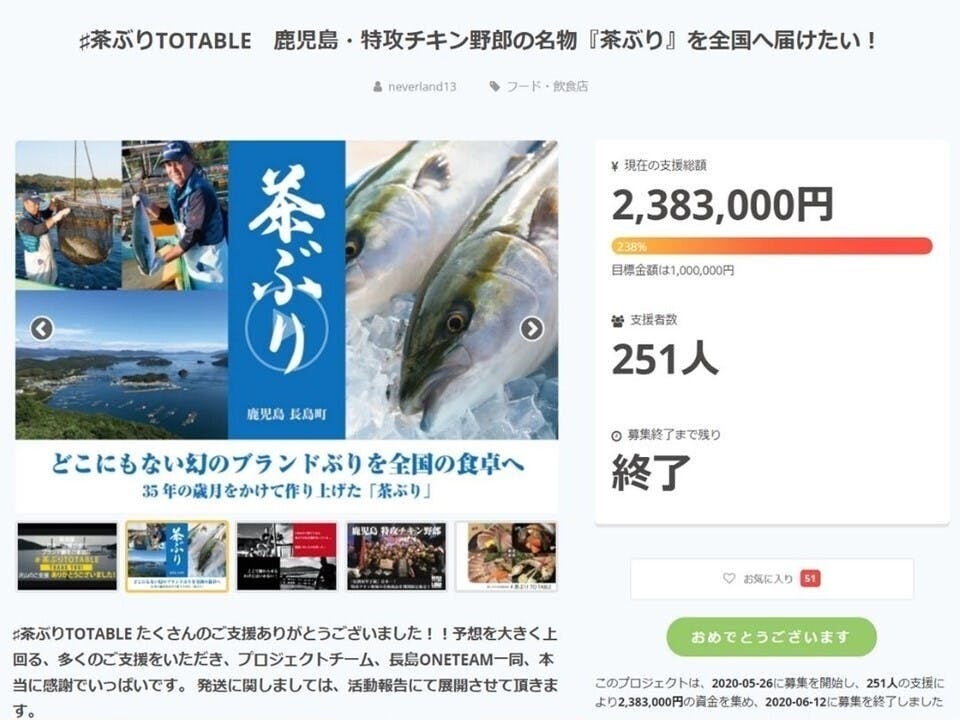Select the 特攻チキン野郎 group photo thumbnail
This screenshot has height=720, width=960.
tap(396, 557)
